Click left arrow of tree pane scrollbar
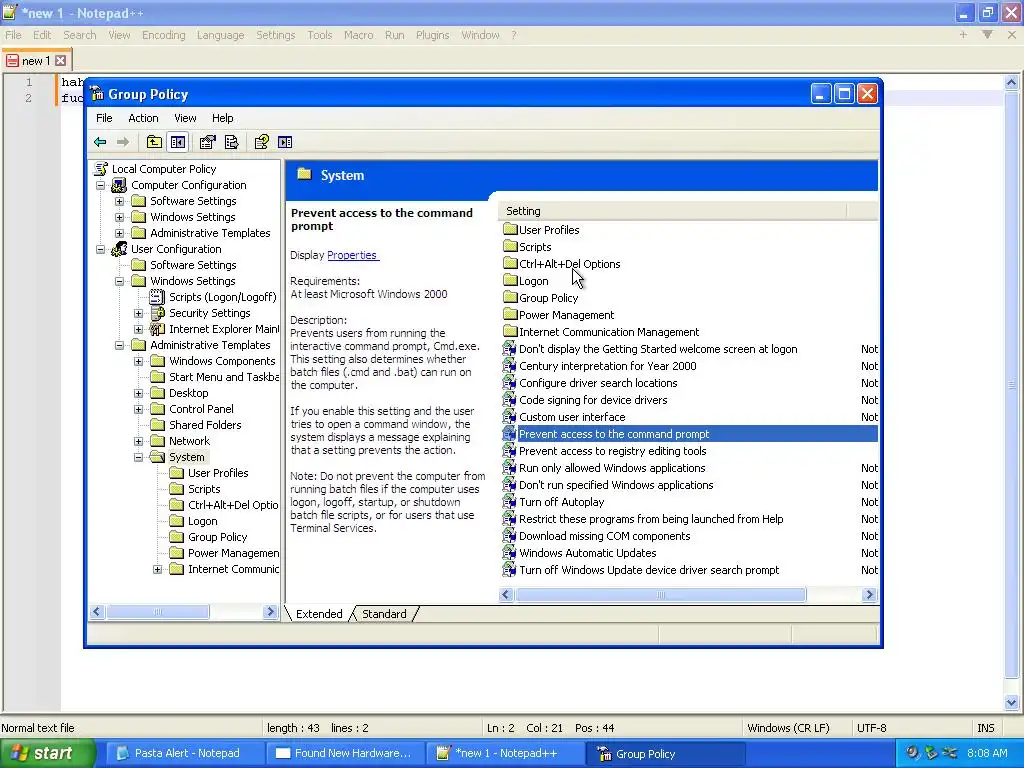Viewport: 1024px width, 768px height. tap(97, 612)
